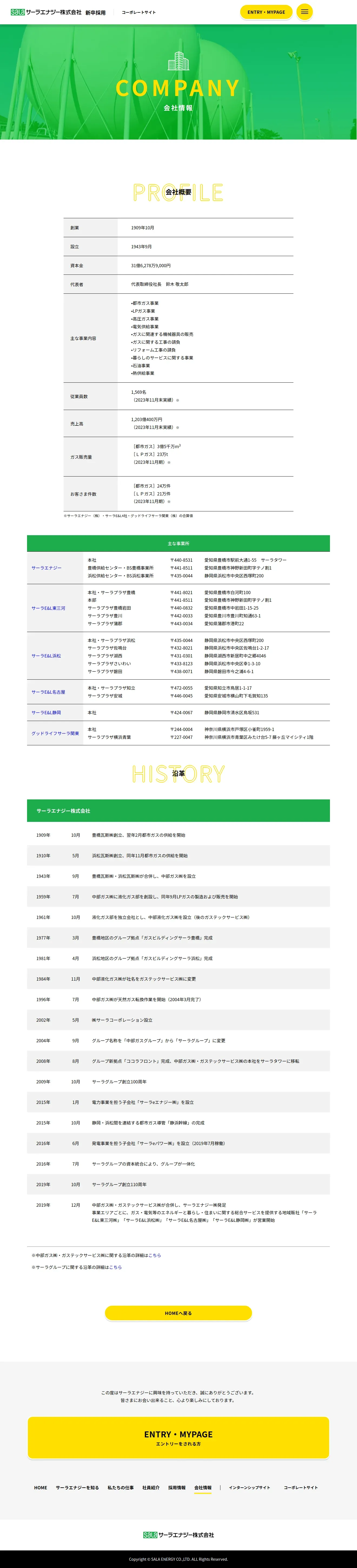The image size is (357, 1568).
Task: Open 採用情報 footer menu item
Action: coord(177,1488)
